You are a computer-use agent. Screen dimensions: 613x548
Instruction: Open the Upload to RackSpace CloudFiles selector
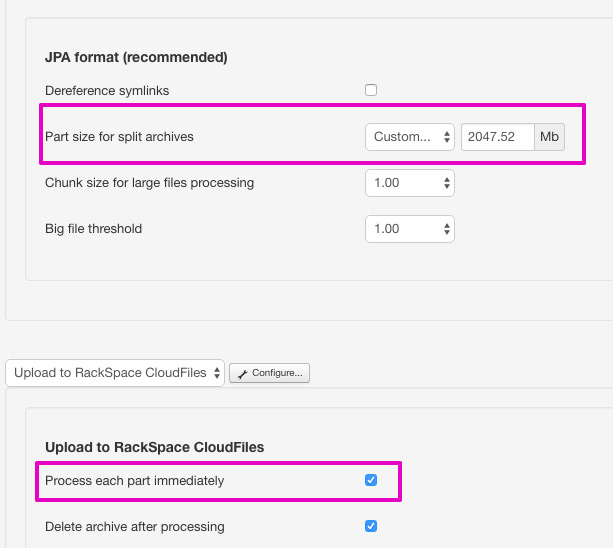point(115,373)
